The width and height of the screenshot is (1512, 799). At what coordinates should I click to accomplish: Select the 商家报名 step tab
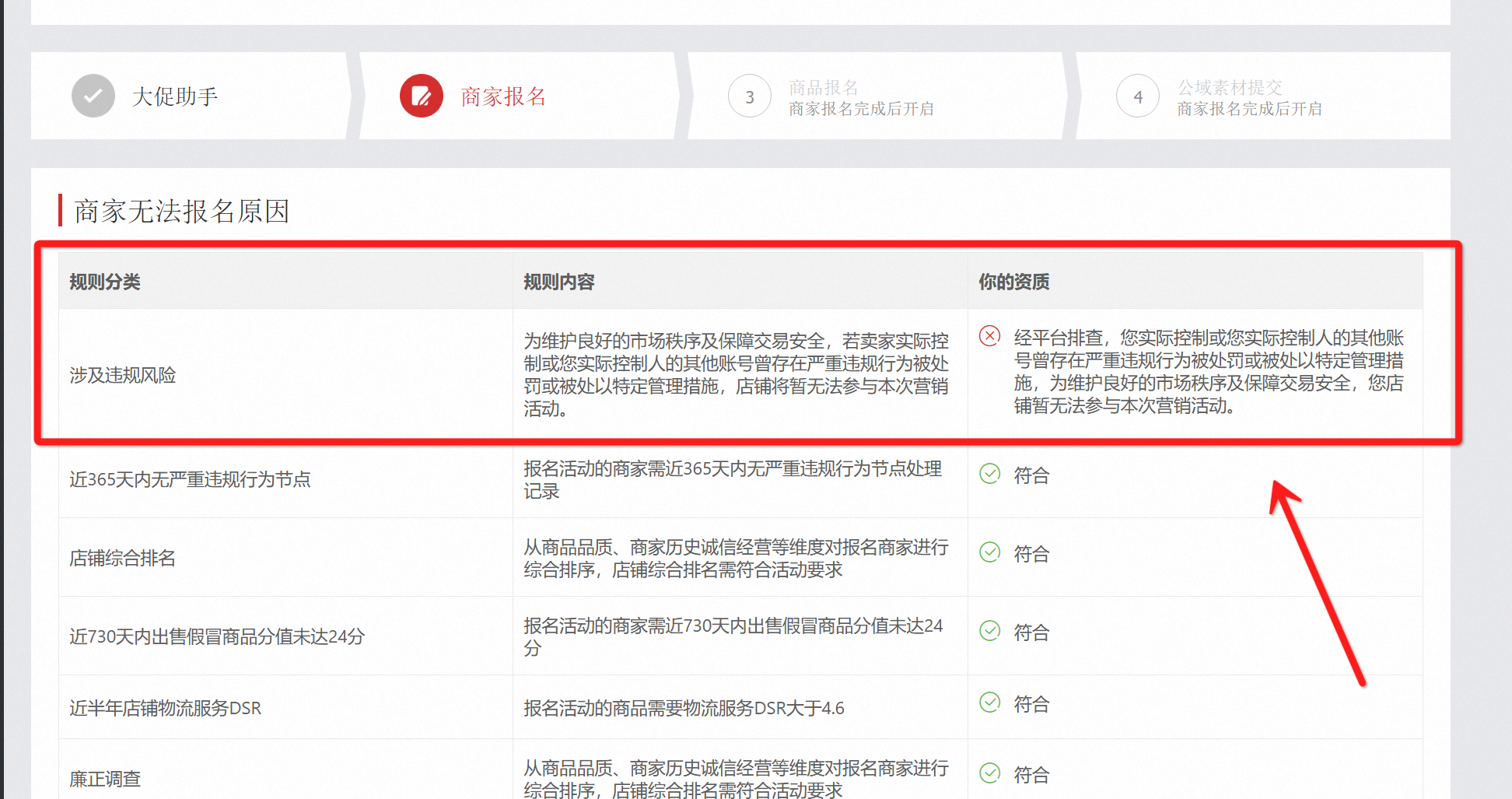pyautogui.click(x=520, y=96)
